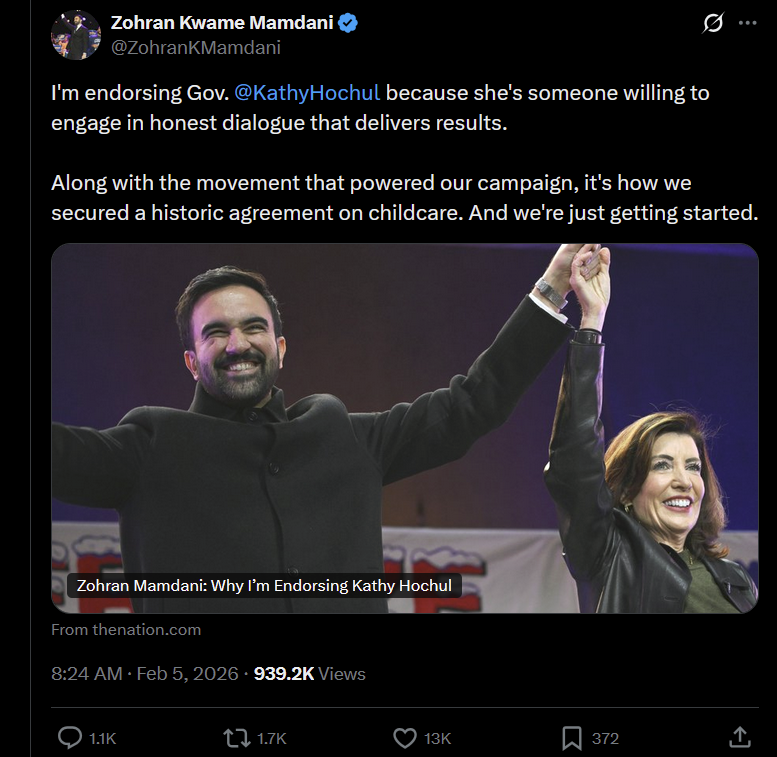Screen dimensions: 777x757
Task: Click the Grok slash-circle icon
Action: click(713, 23)
